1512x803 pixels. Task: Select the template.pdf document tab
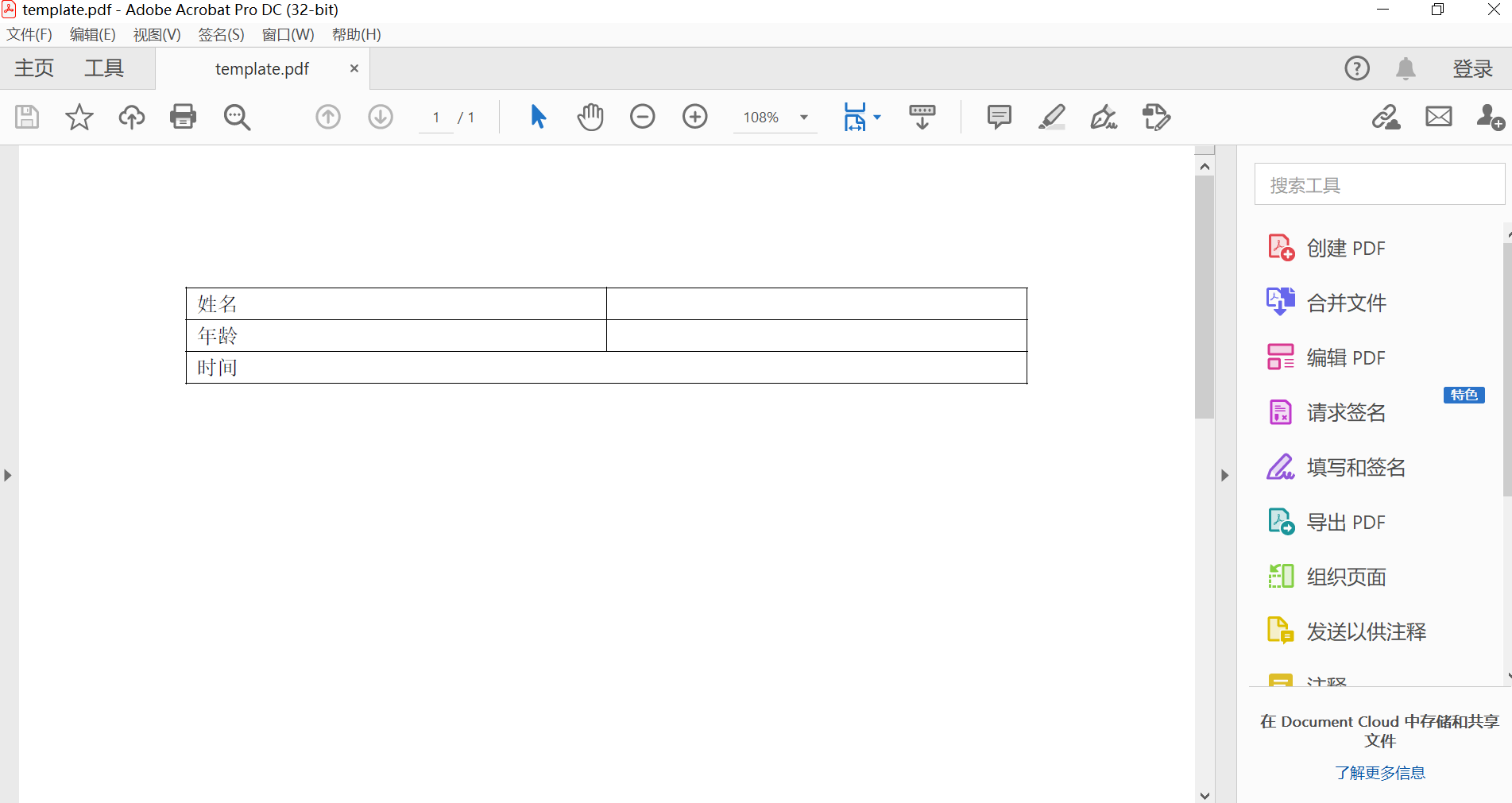pyautogui.click(x=262, y=69)
